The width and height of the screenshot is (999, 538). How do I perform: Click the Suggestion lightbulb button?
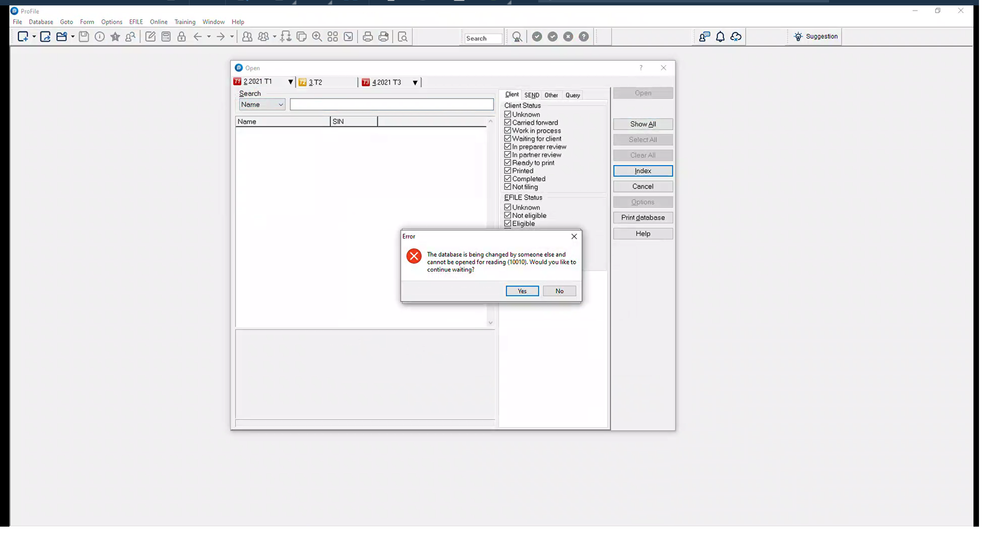816,36
